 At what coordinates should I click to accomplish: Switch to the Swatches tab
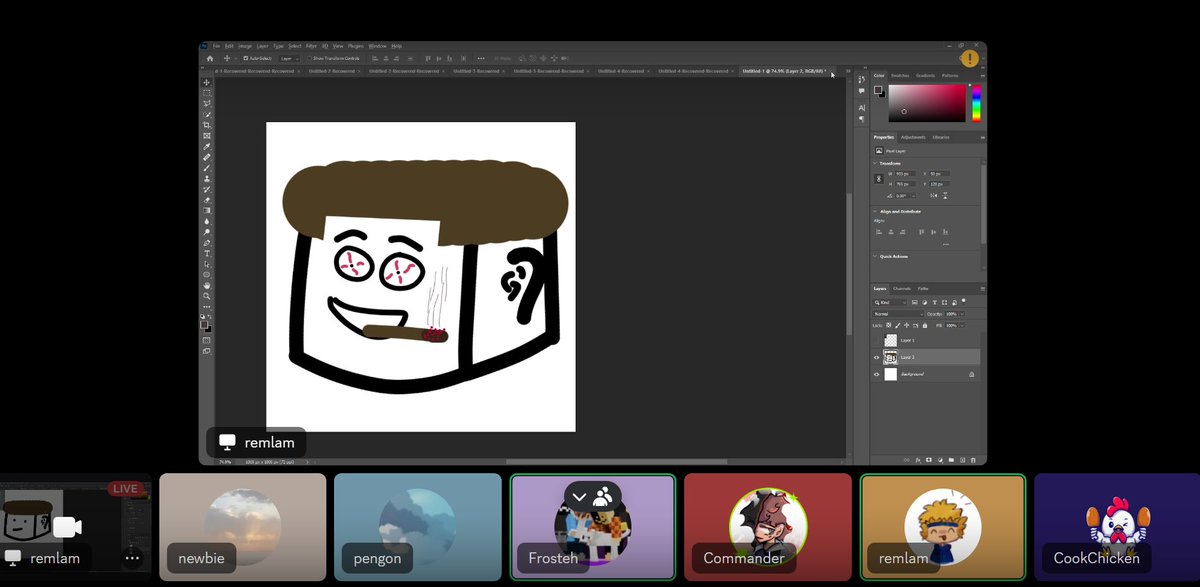pyautogui.click(x=900, y=76)
